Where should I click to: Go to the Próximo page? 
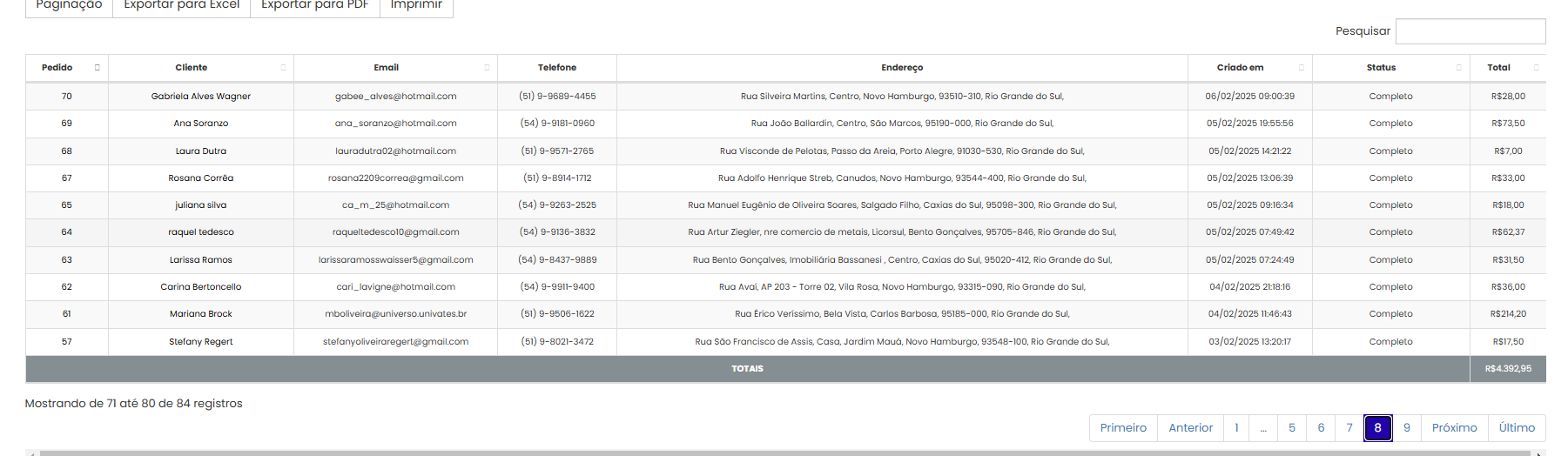pyautogui.click(x=1454, y=428)
